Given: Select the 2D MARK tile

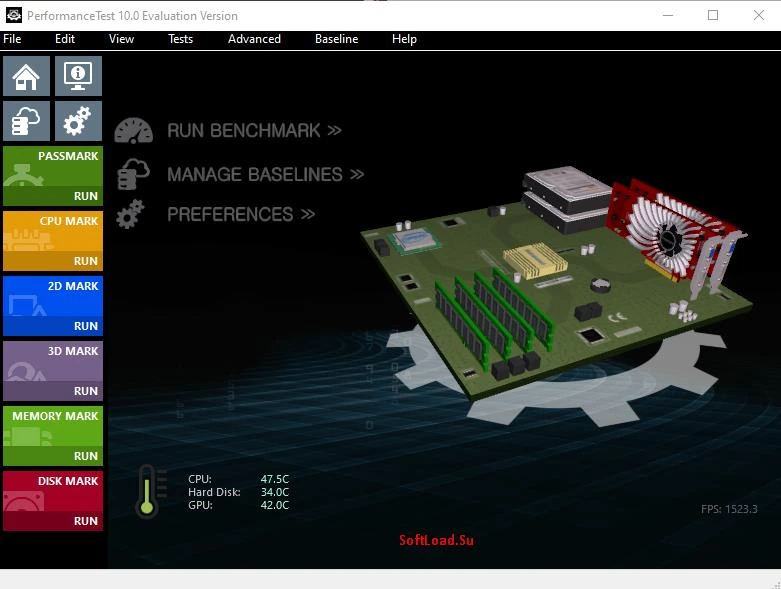Looking at the screenshot, I should (x=53, y=297).
